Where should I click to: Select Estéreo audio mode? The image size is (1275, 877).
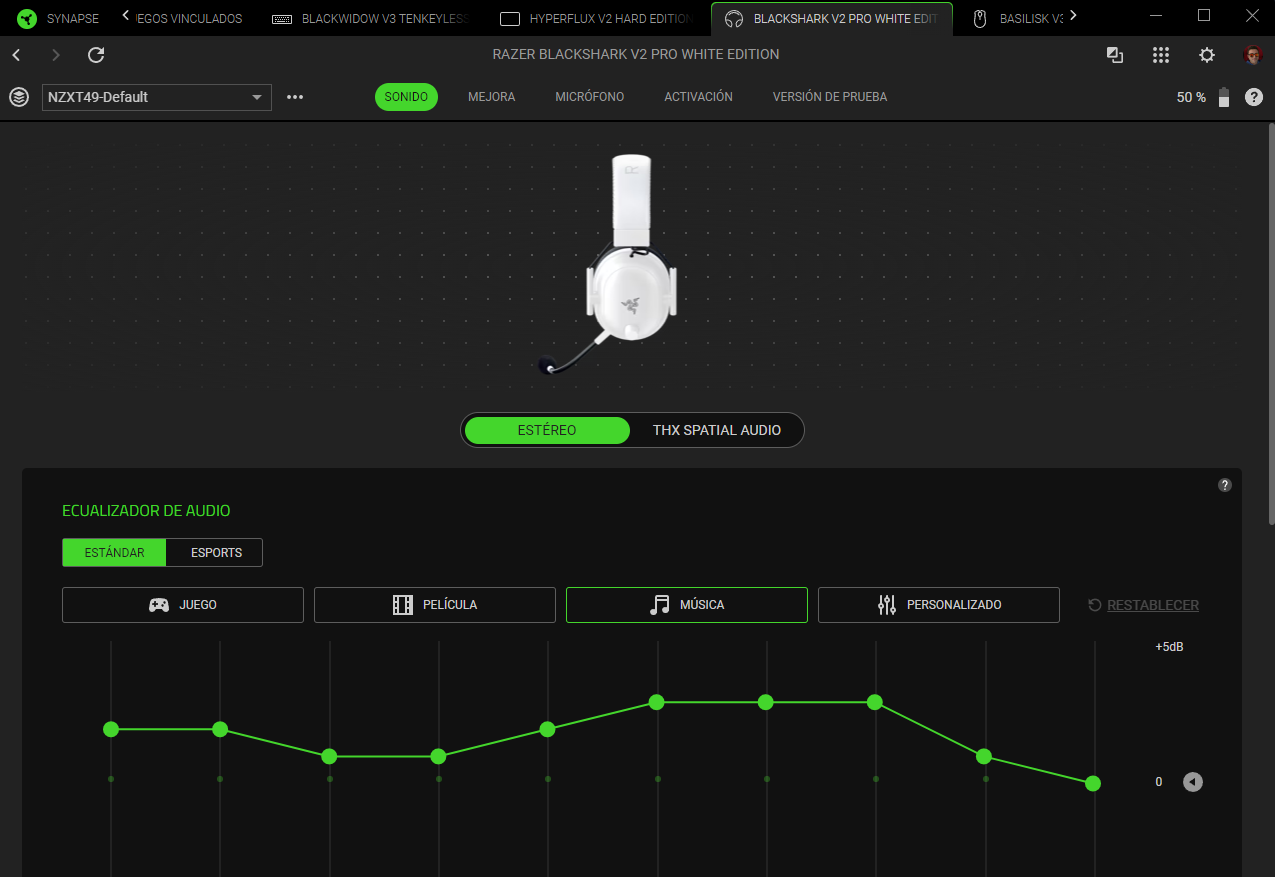point(547,430)
